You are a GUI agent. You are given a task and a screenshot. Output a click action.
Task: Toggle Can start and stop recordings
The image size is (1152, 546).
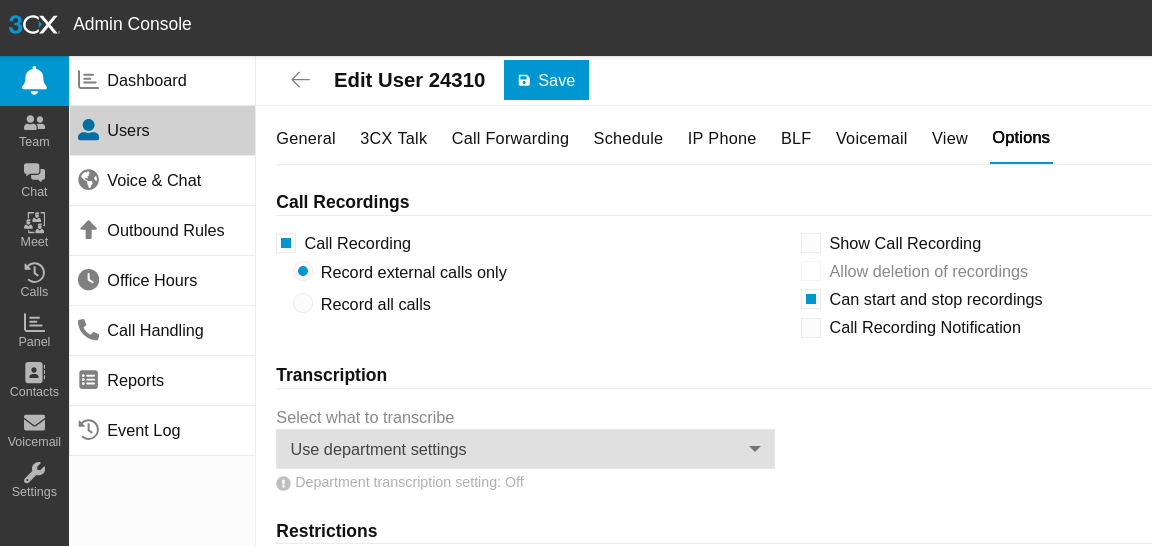(810, 299)
